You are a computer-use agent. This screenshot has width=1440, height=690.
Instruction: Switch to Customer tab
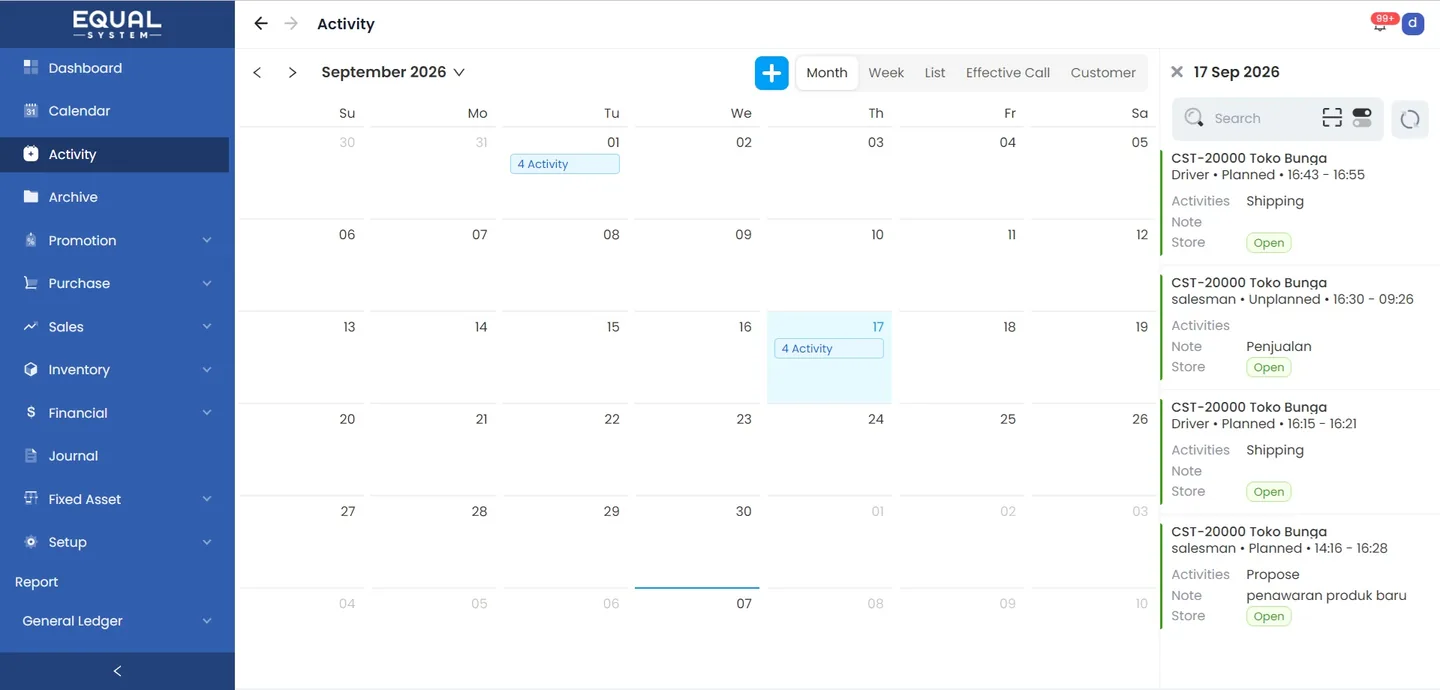pos(1103,73)
